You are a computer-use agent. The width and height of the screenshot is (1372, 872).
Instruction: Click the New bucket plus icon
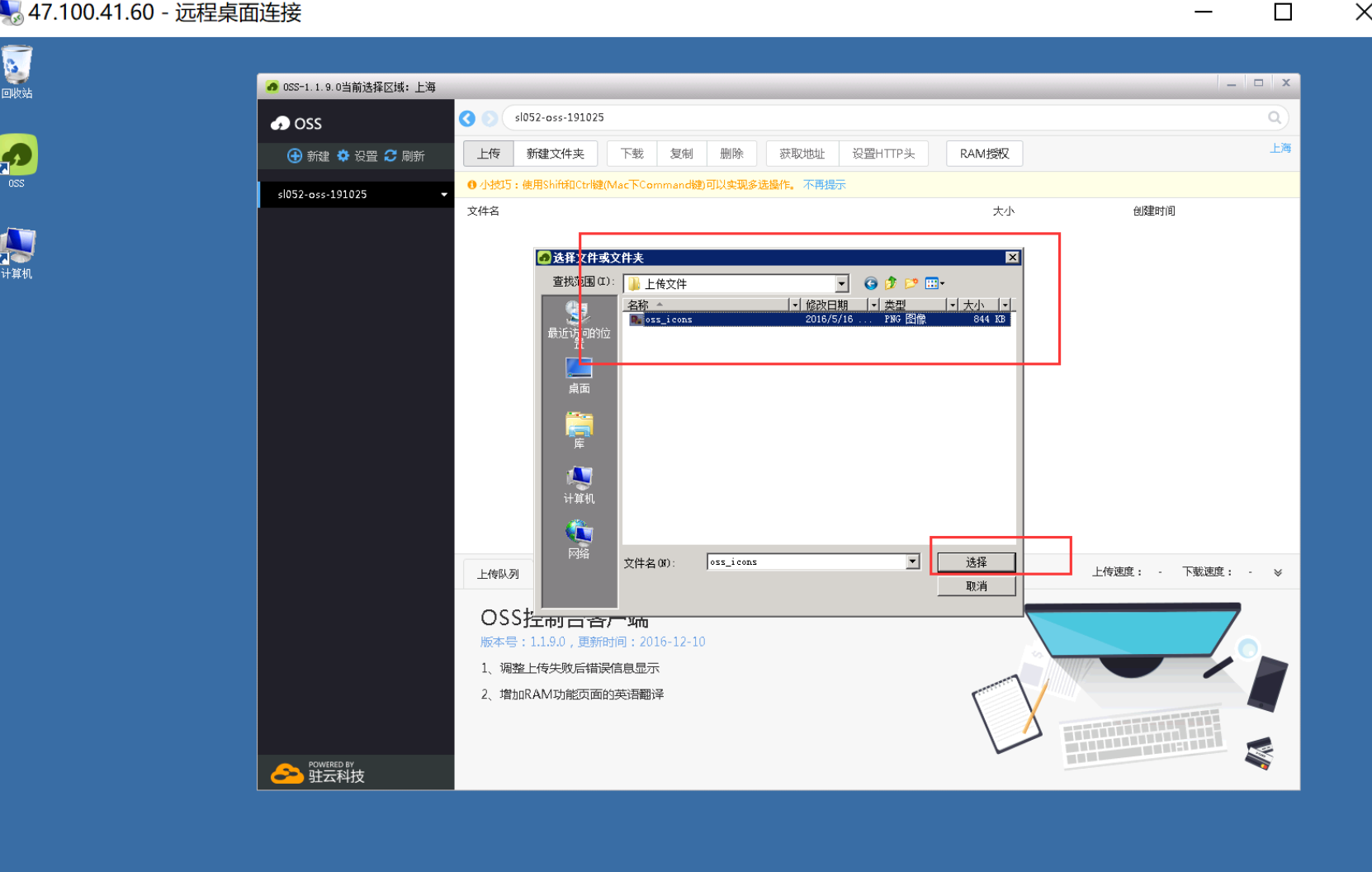(x=294, y=156)
